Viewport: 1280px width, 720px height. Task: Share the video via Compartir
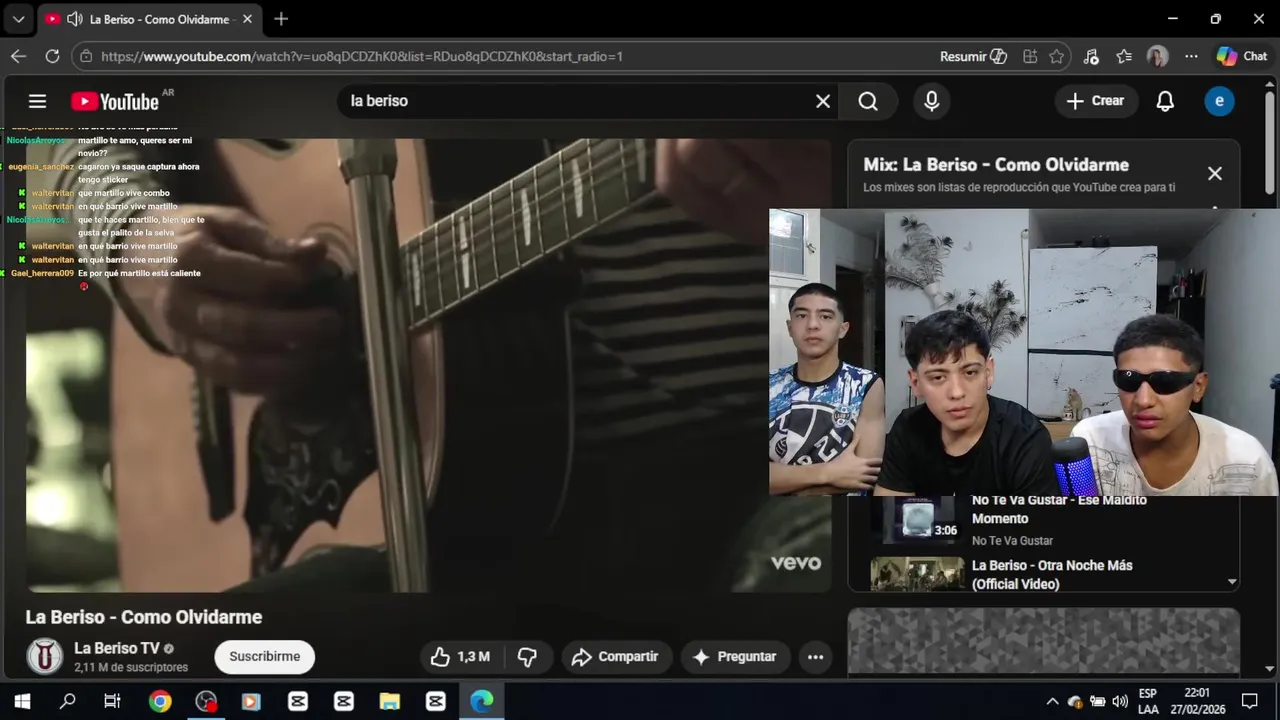tap(615, 657)
